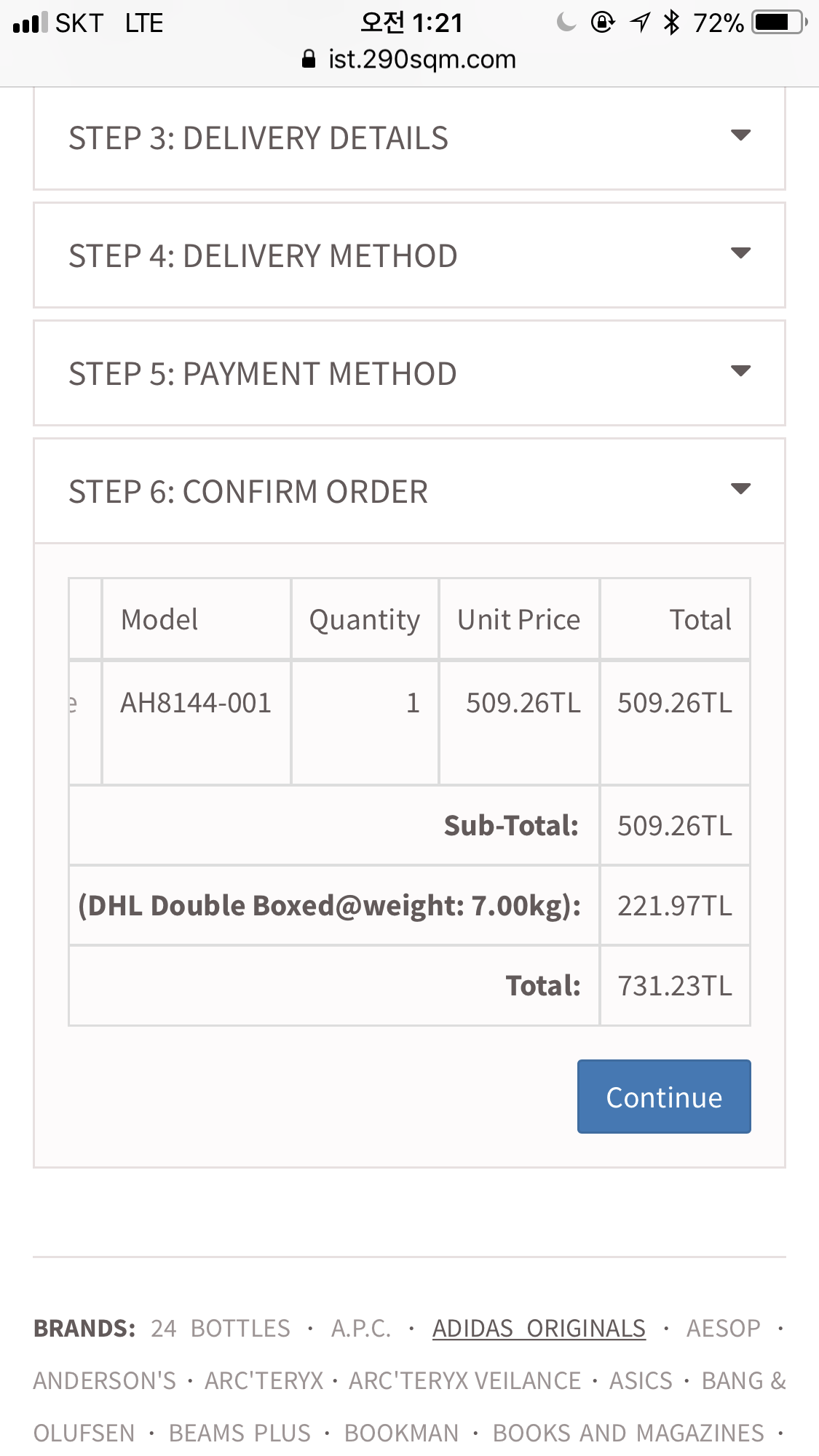Screen dimensions: 819x1456
Task: Click the Continue button
Action: tap(663, 1097)
